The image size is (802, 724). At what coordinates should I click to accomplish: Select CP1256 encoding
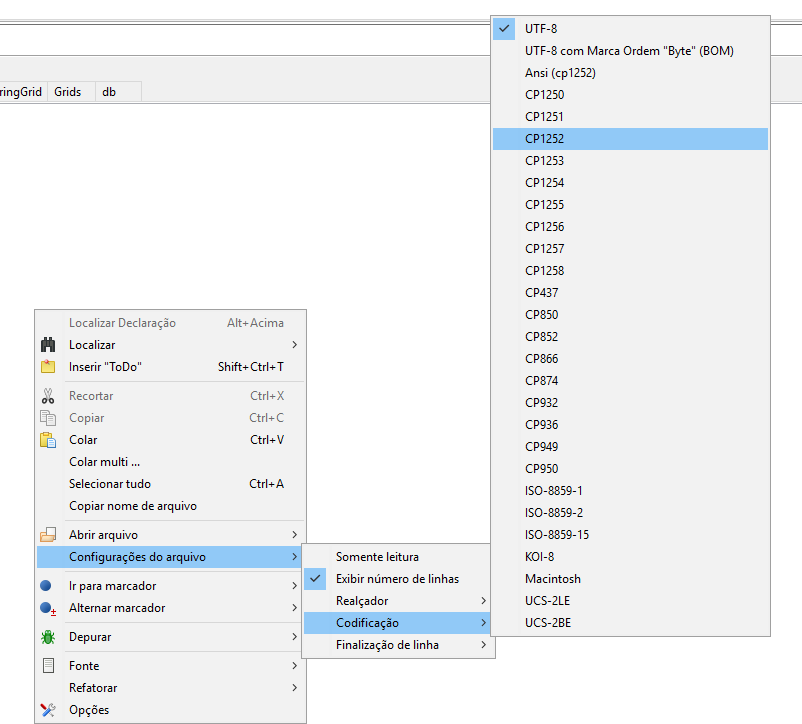click(630, 227)
